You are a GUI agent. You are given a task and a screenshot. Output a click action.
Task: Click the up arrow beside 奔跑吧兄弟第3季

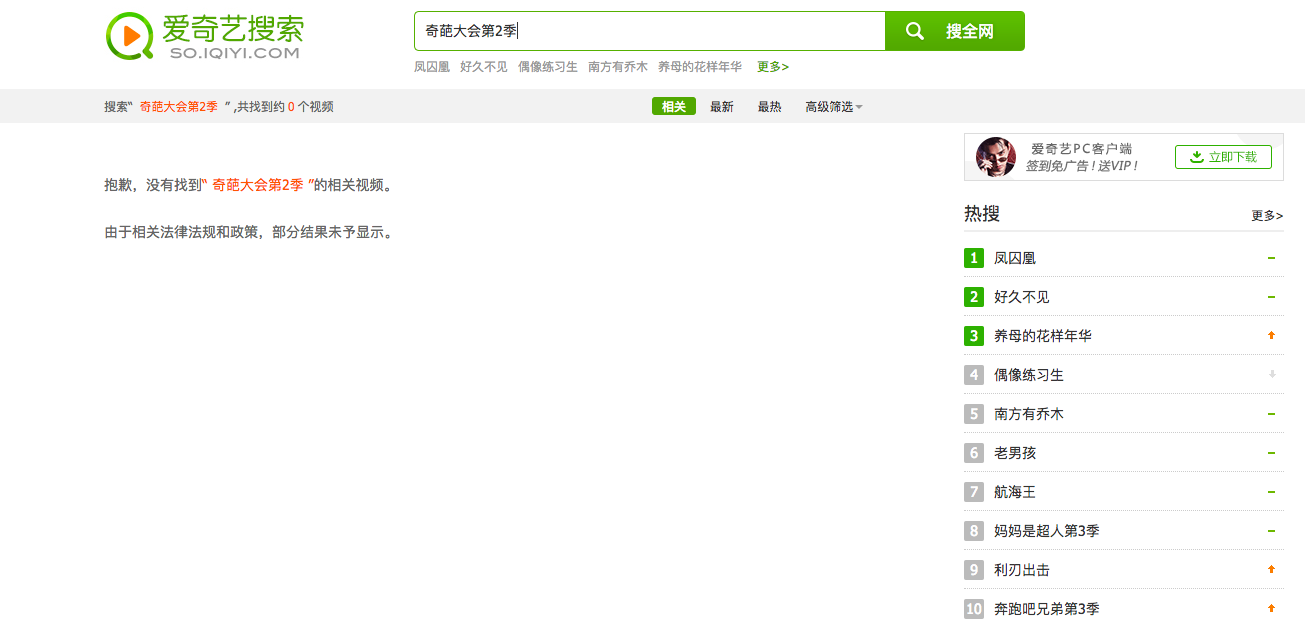[1271, 609]
